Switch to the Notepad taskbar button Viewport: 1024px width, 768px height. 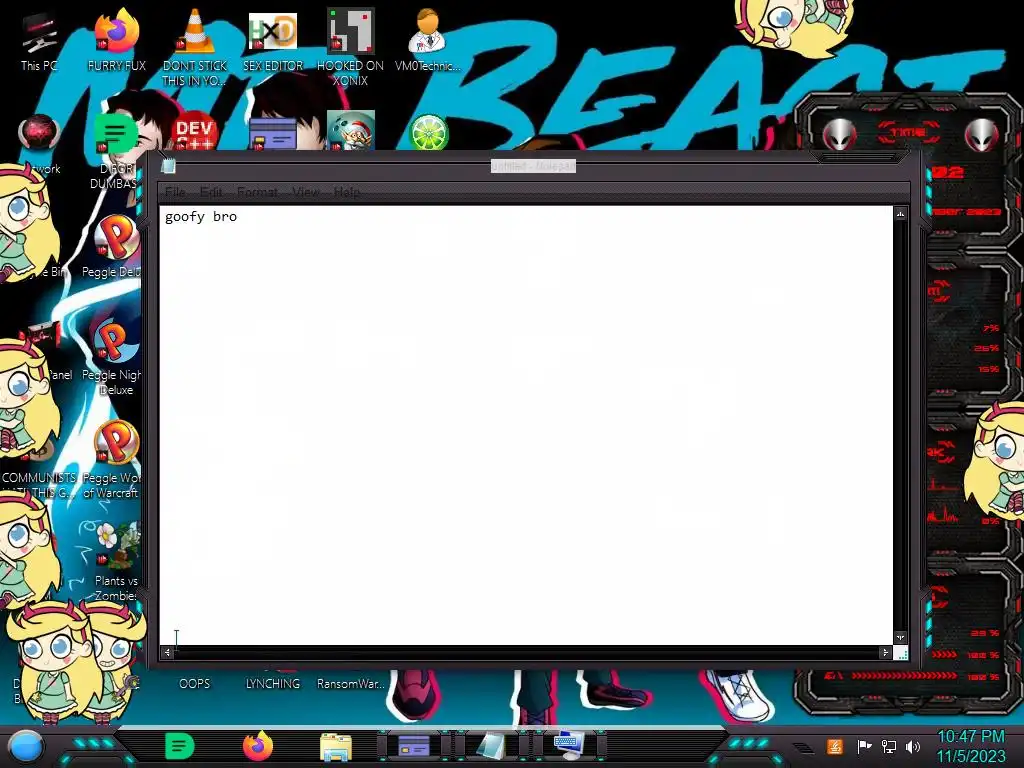(491, 746)
